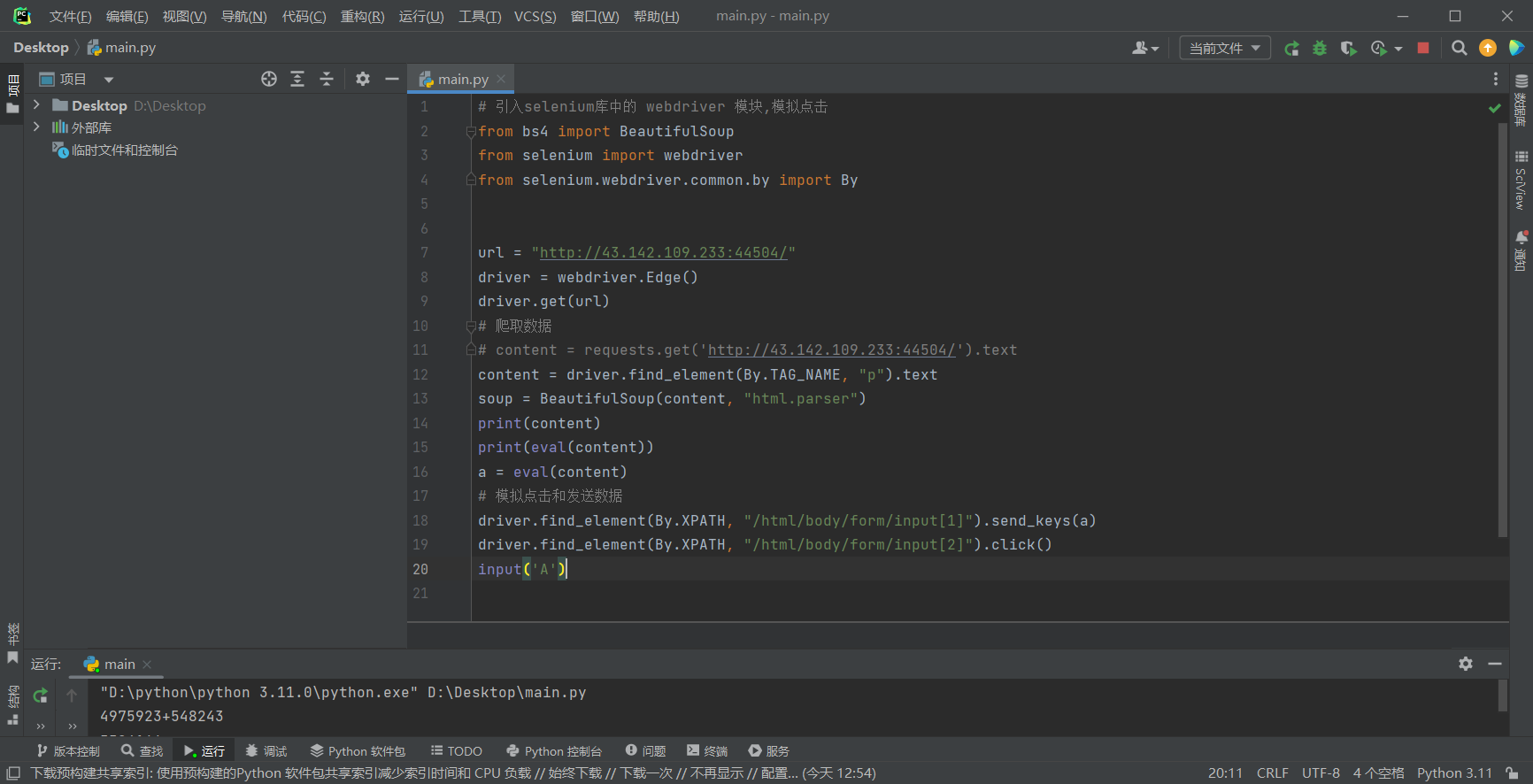Screen dimensions: 1533x784
Task: Open editor tab options three-dots menu
Action: pyautogui.click(x=1496, y=79)
